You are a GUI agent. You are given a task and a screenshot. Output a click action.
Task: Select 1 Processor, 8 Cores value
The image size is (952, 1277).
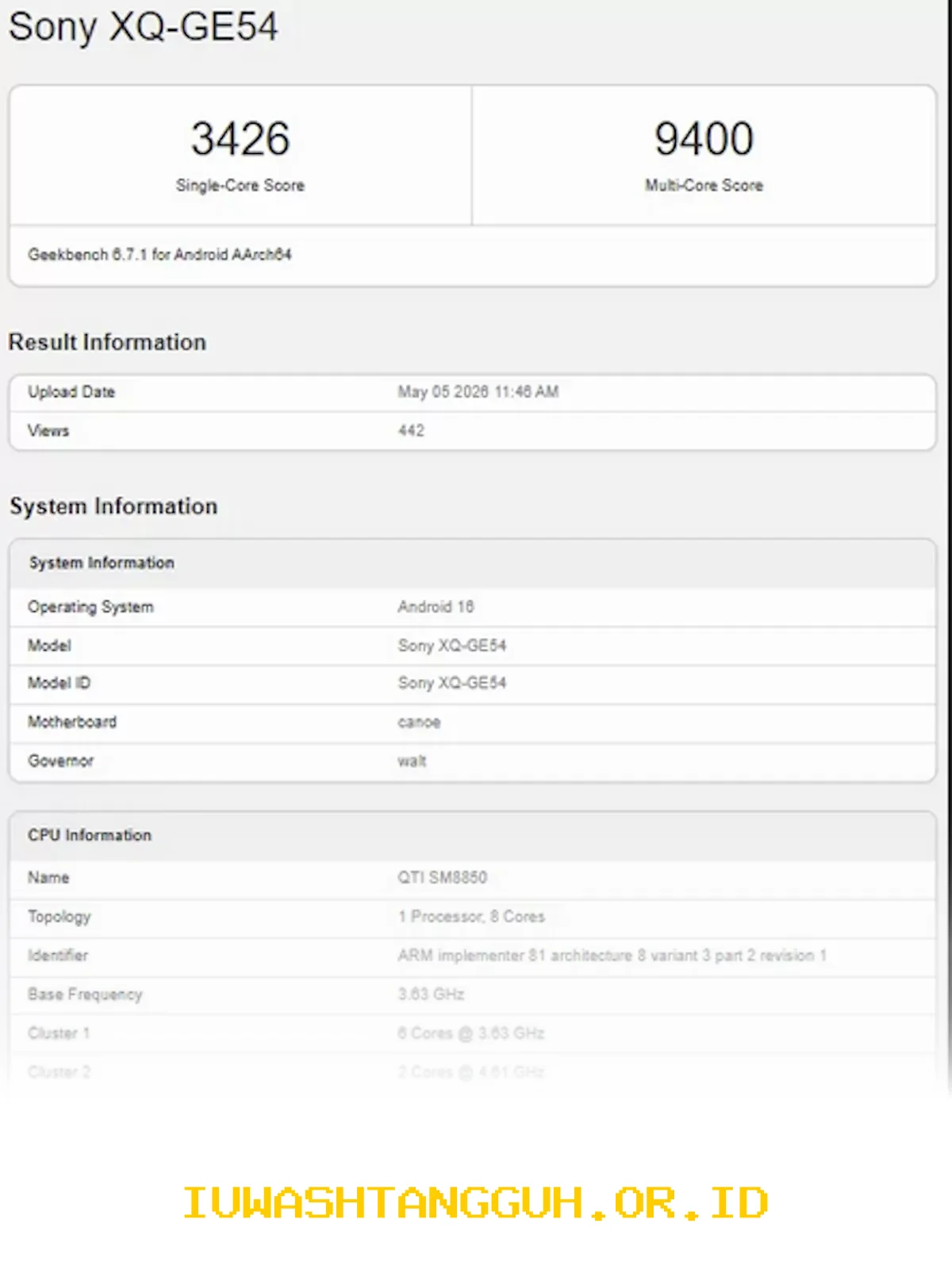coord(471,917)
